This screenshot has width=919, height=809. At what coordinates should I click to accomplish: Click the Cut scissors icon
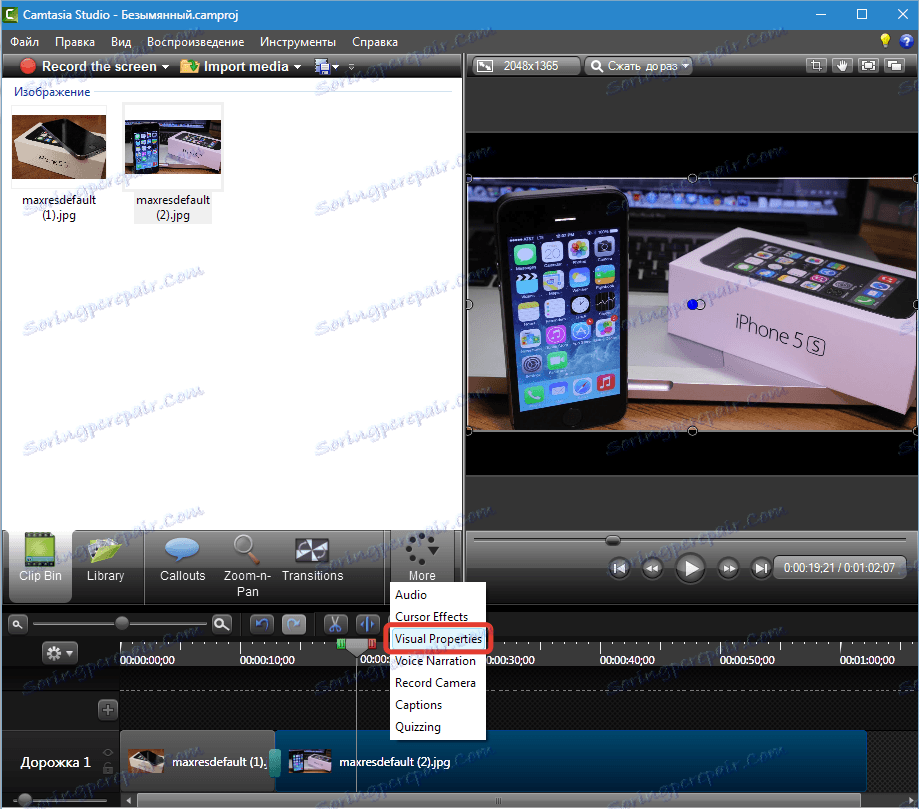pos(335,624)
